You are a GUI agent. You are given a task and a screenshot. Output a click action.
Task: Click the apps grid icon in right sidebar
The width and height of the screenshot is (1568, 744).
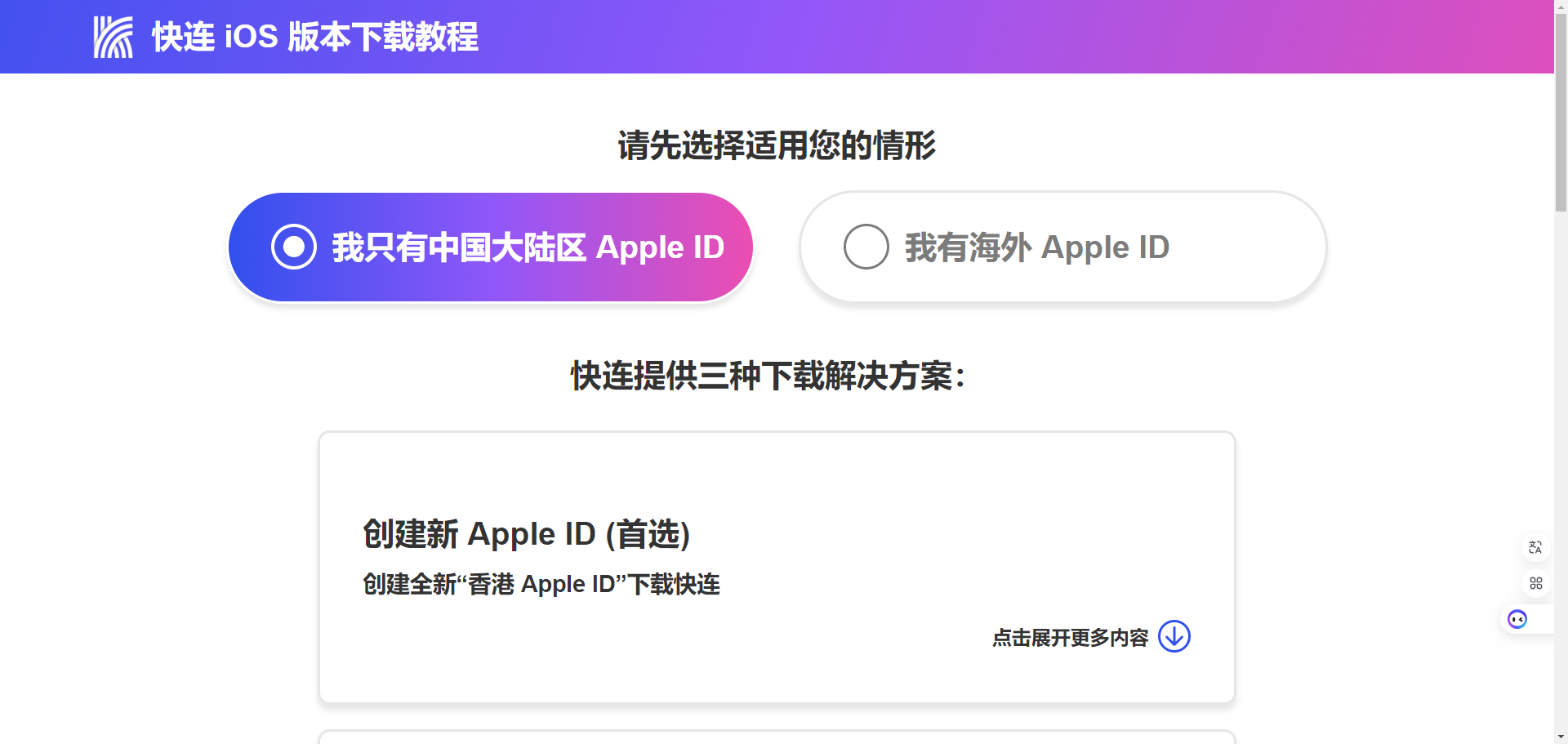(1535, 583)
